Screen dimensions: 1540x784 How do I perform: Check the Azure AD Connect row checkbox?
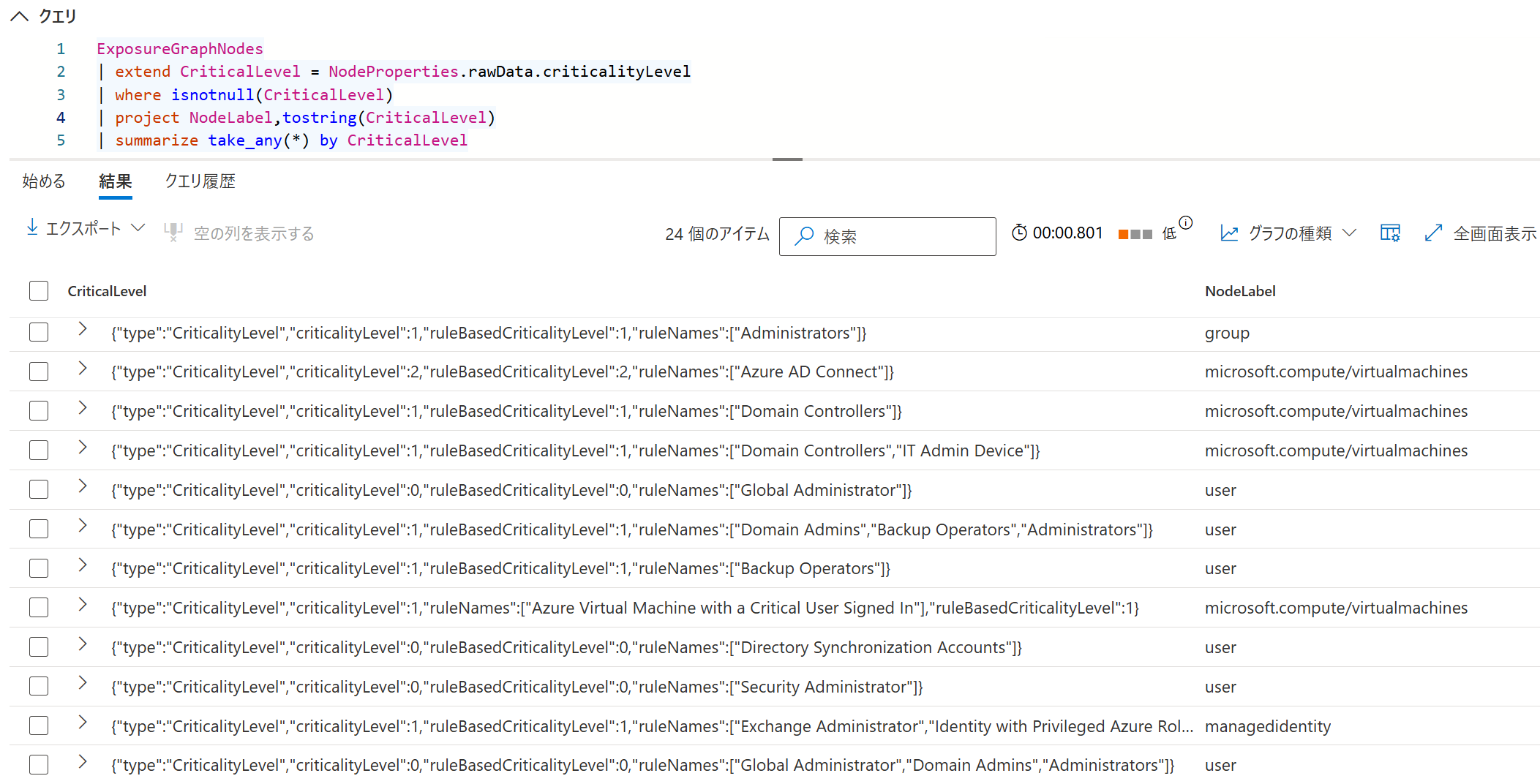click(x=39, y=372)
